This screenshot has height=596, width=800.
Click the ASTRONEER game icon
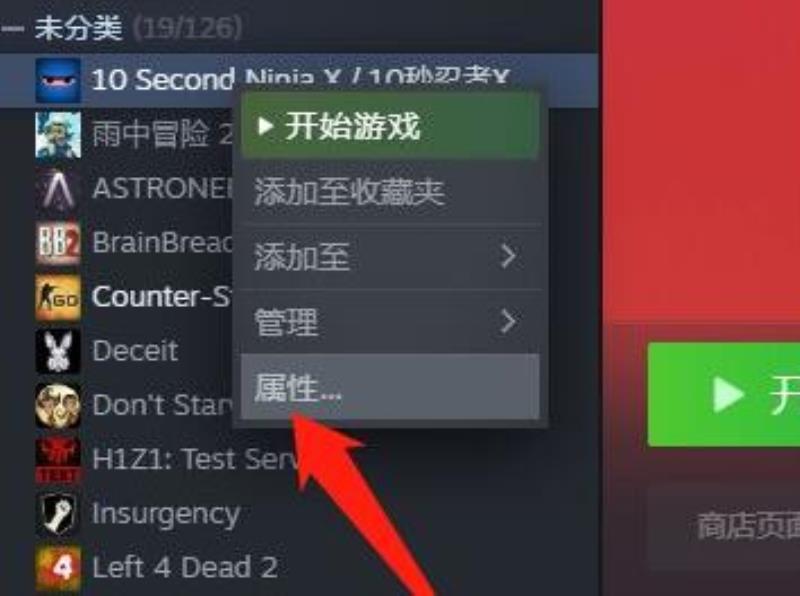click(58, 189)
